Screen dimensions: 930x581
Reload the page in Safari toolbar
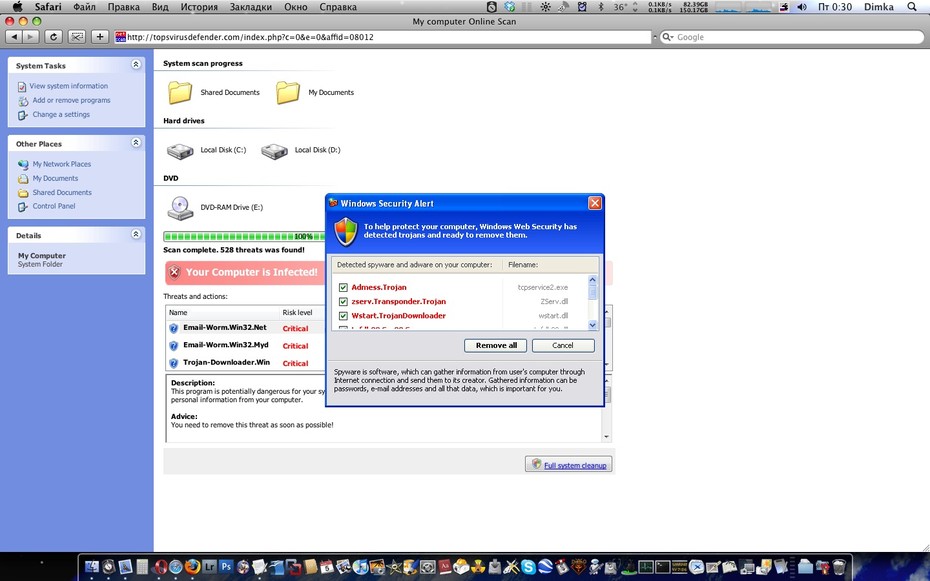pos(53,37)
